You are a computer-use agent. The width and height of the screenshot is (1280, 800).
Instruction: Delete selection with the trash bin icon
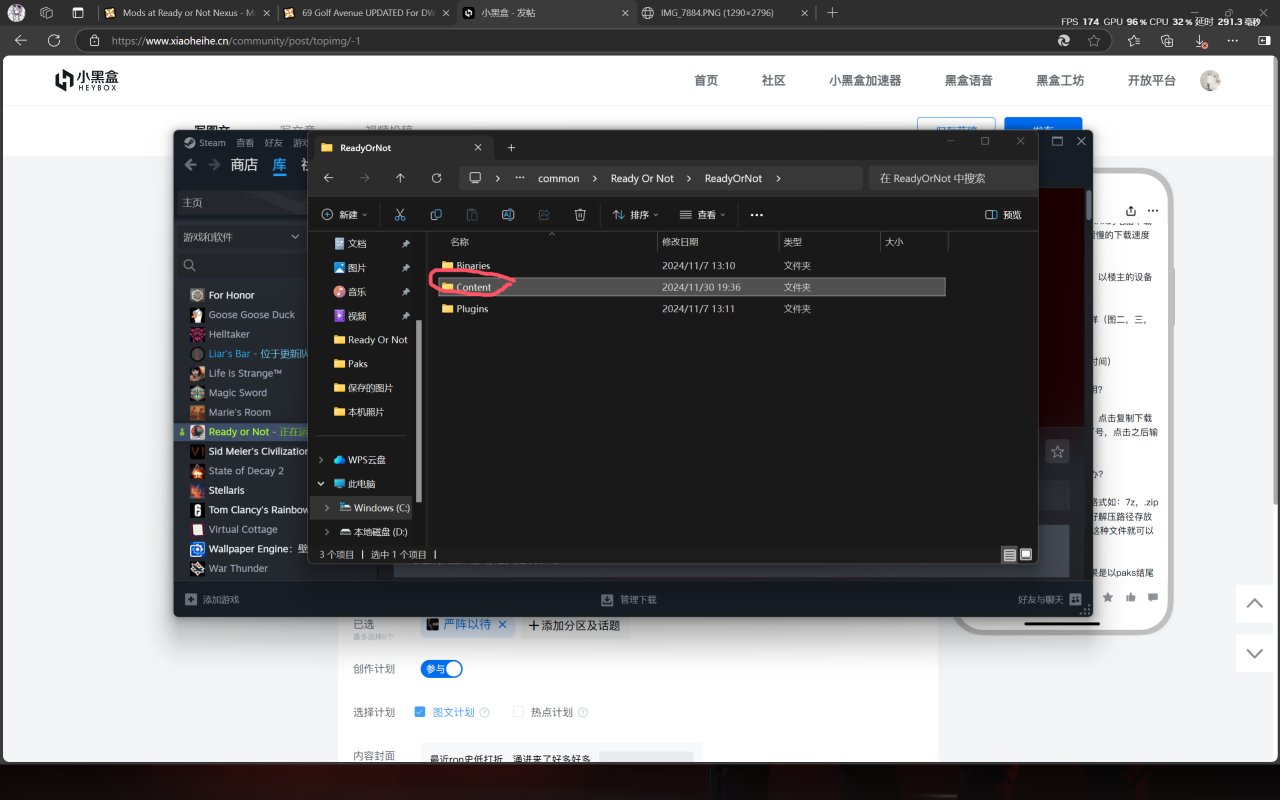580,215
